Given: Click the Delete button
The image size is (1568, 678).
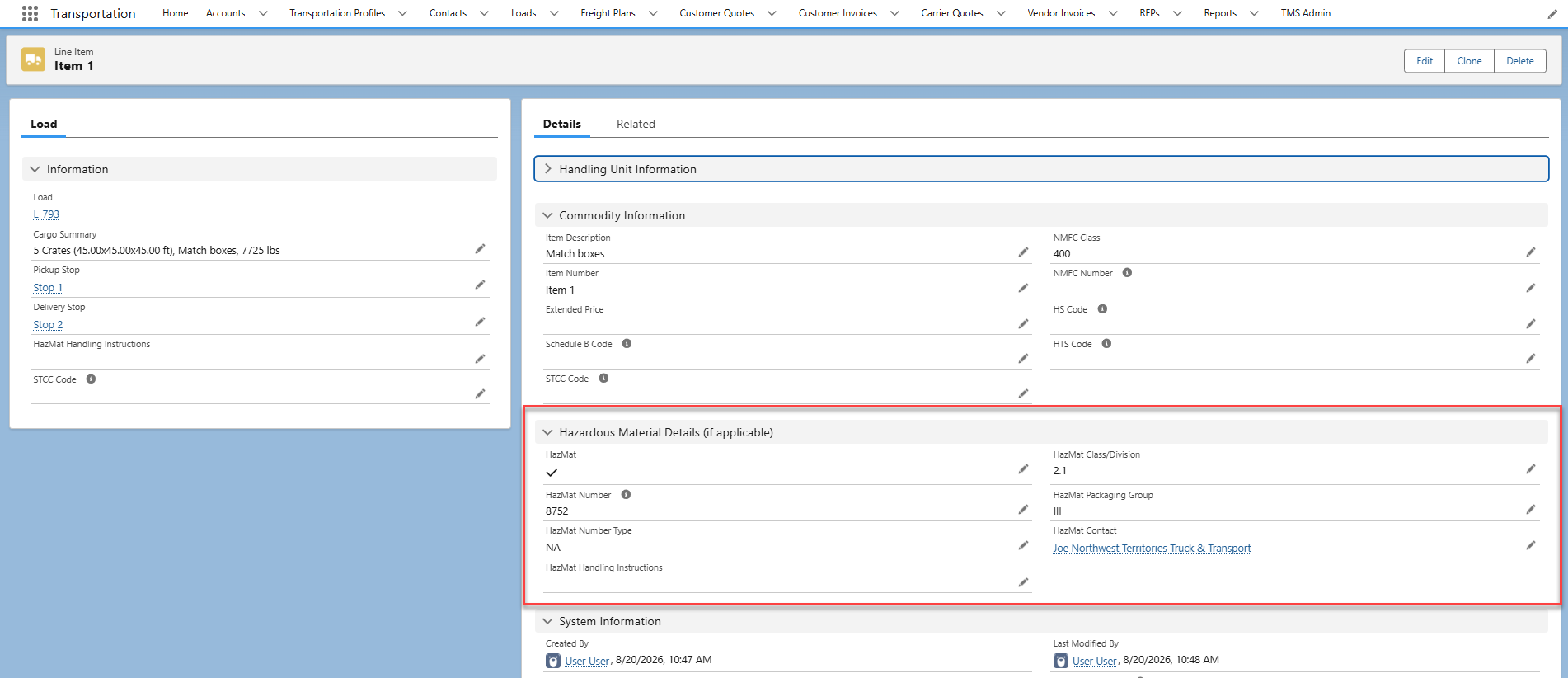Looking at the screenshot, I should 1520,61.
